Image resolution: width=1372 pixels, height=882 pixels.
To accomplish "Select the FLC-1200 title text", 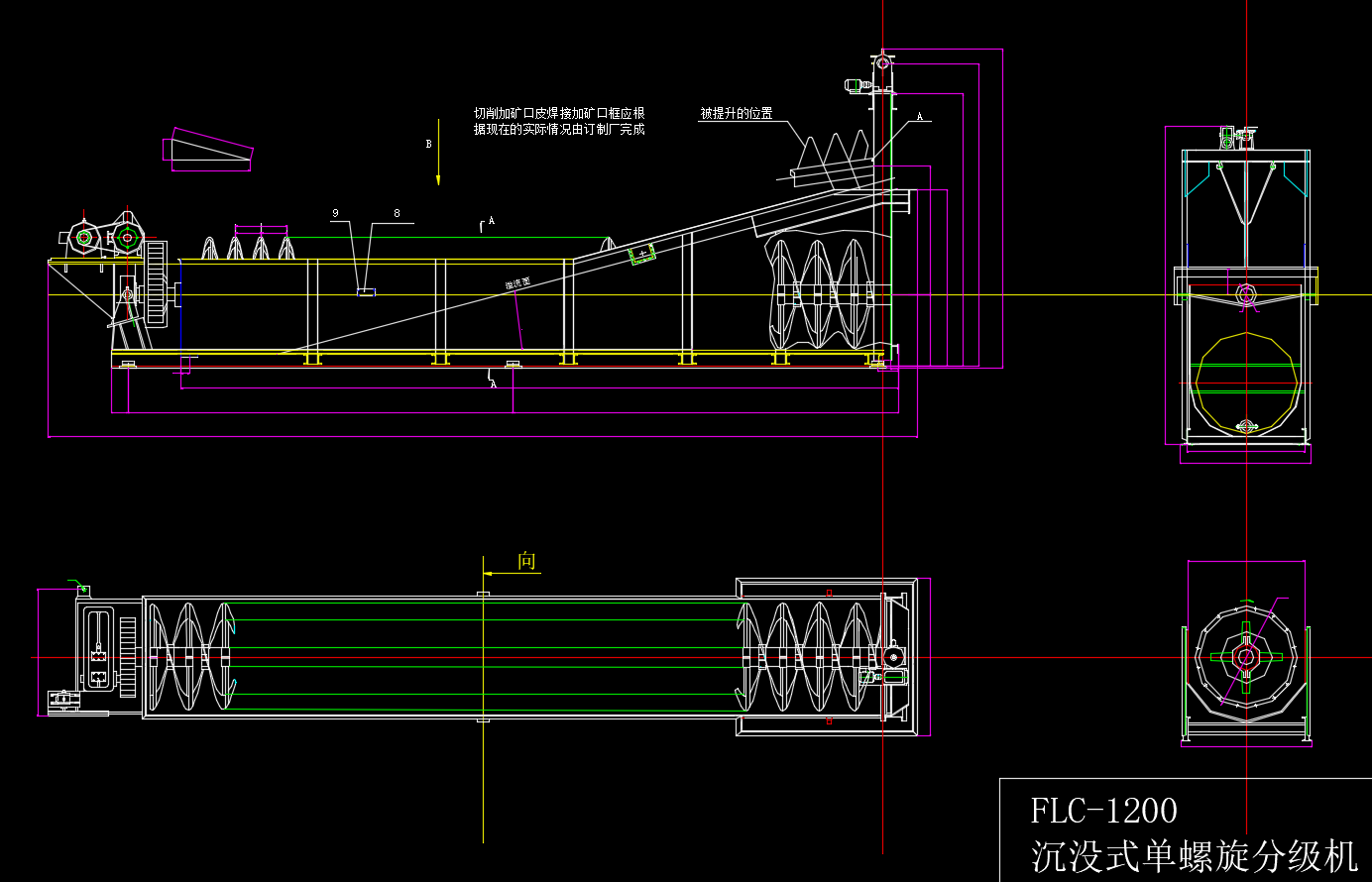I will pos(1103,811).
